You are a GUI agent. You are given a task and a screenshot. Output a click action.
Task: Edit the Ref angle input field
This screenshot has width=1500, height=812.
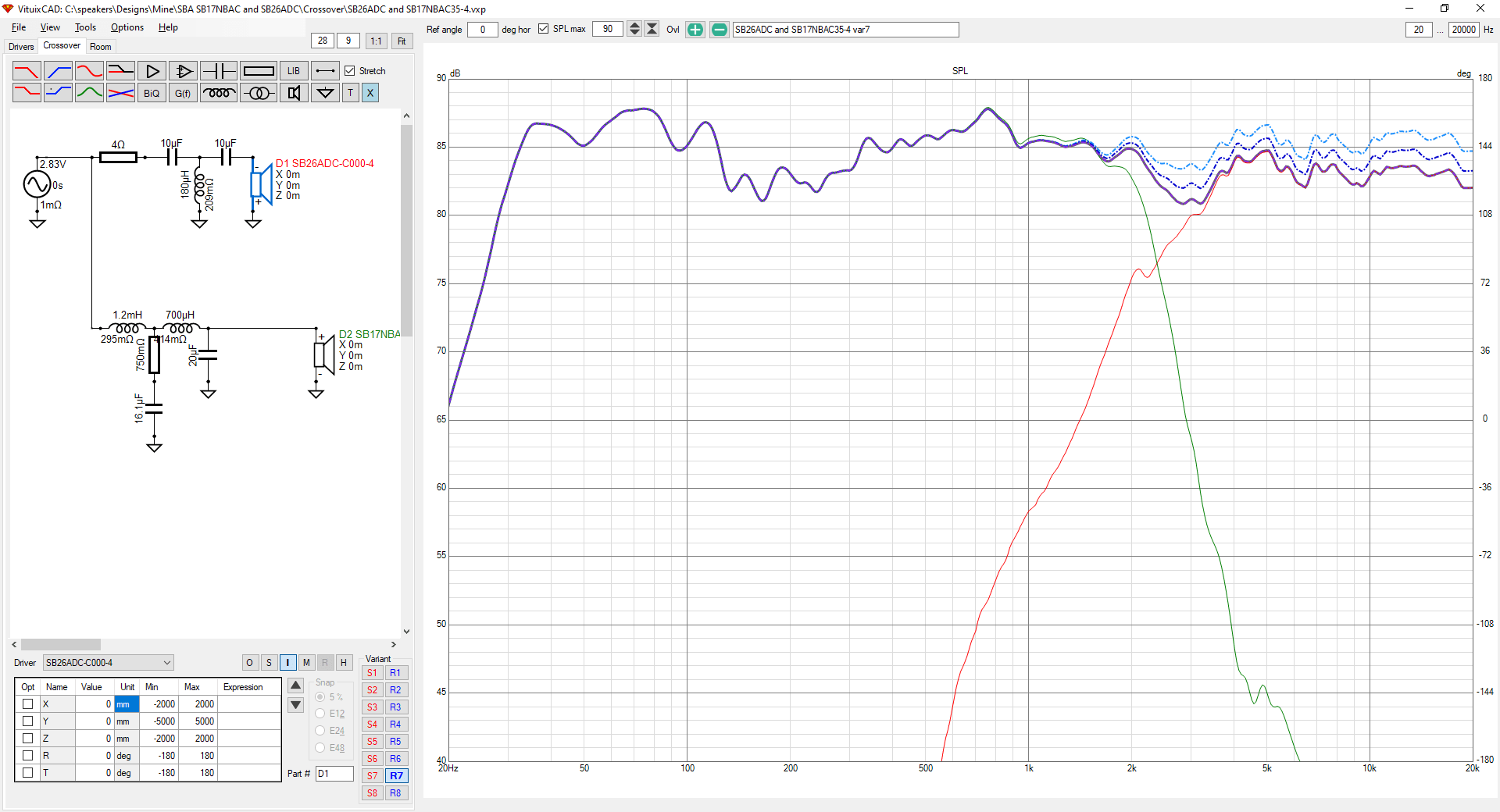point(483,30)
